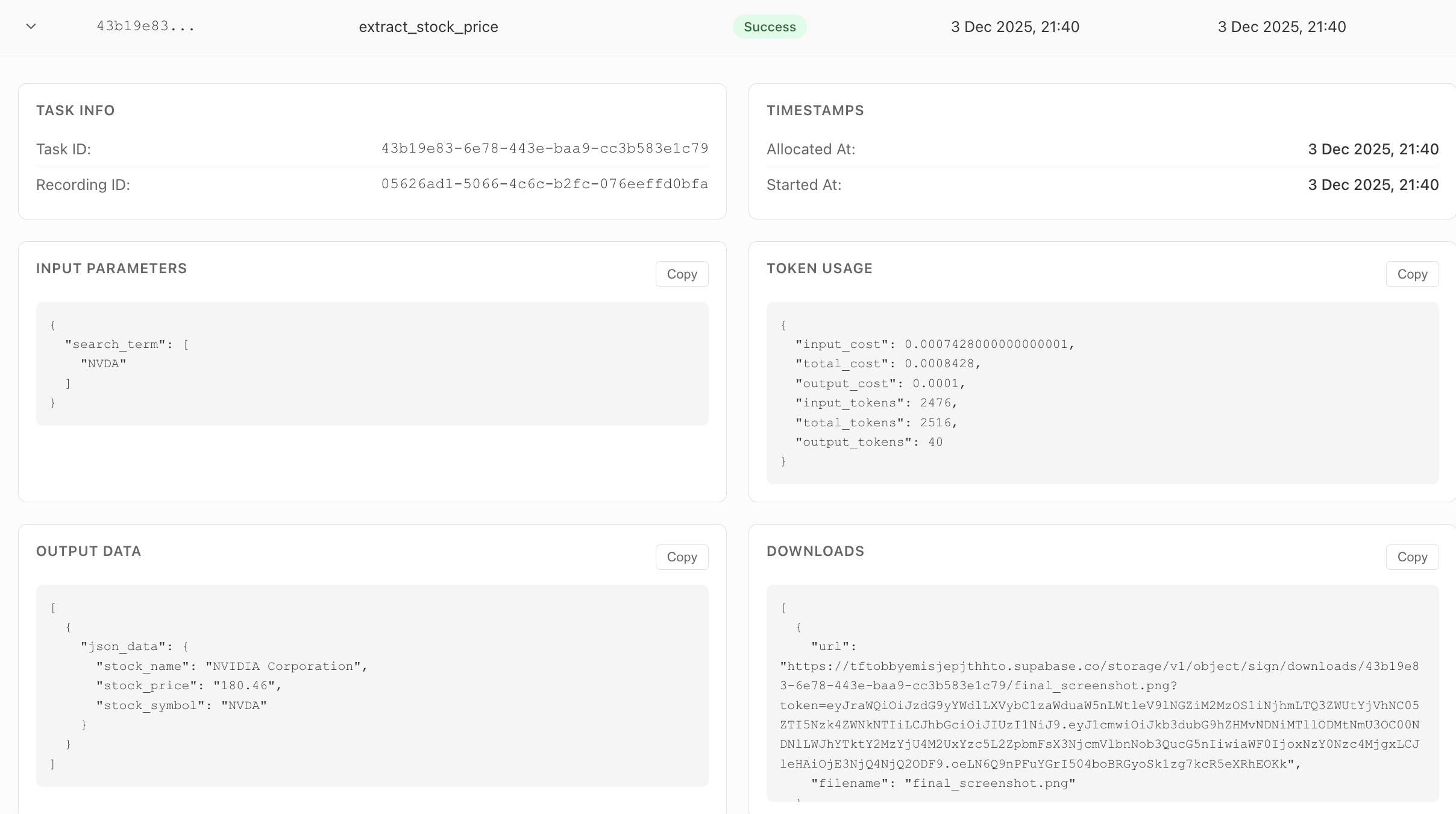Click the Success status badge

tap(770, 27)
